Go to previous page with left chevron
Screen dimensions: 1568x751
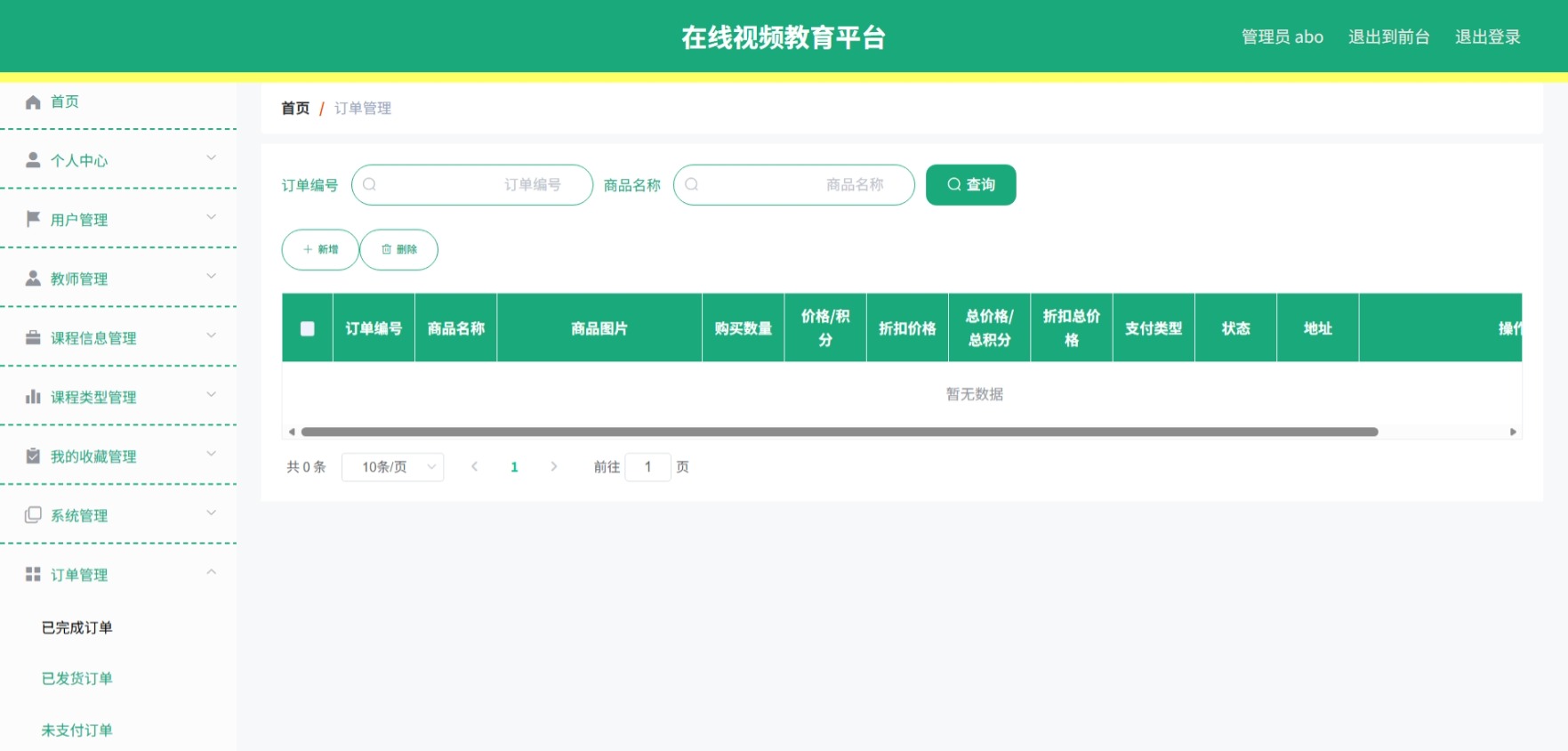tap(474, 466)
